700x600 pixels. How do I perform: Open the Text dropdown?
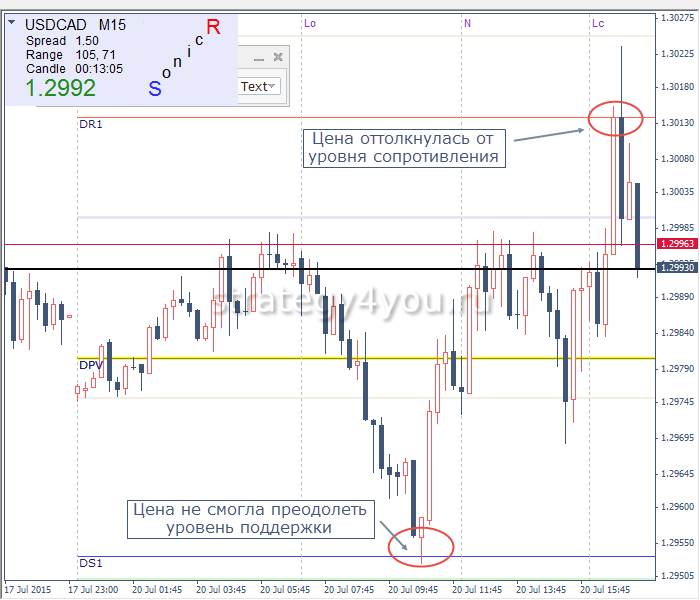click(258, 87)
